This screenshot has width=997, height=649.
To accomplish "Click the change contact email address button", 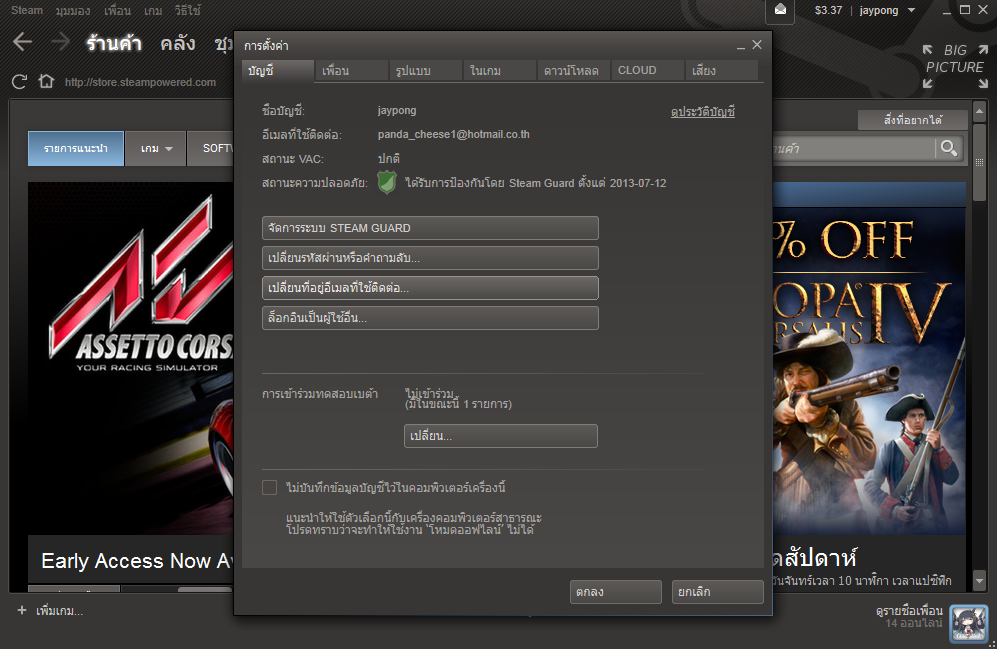I will click(430, 287).
